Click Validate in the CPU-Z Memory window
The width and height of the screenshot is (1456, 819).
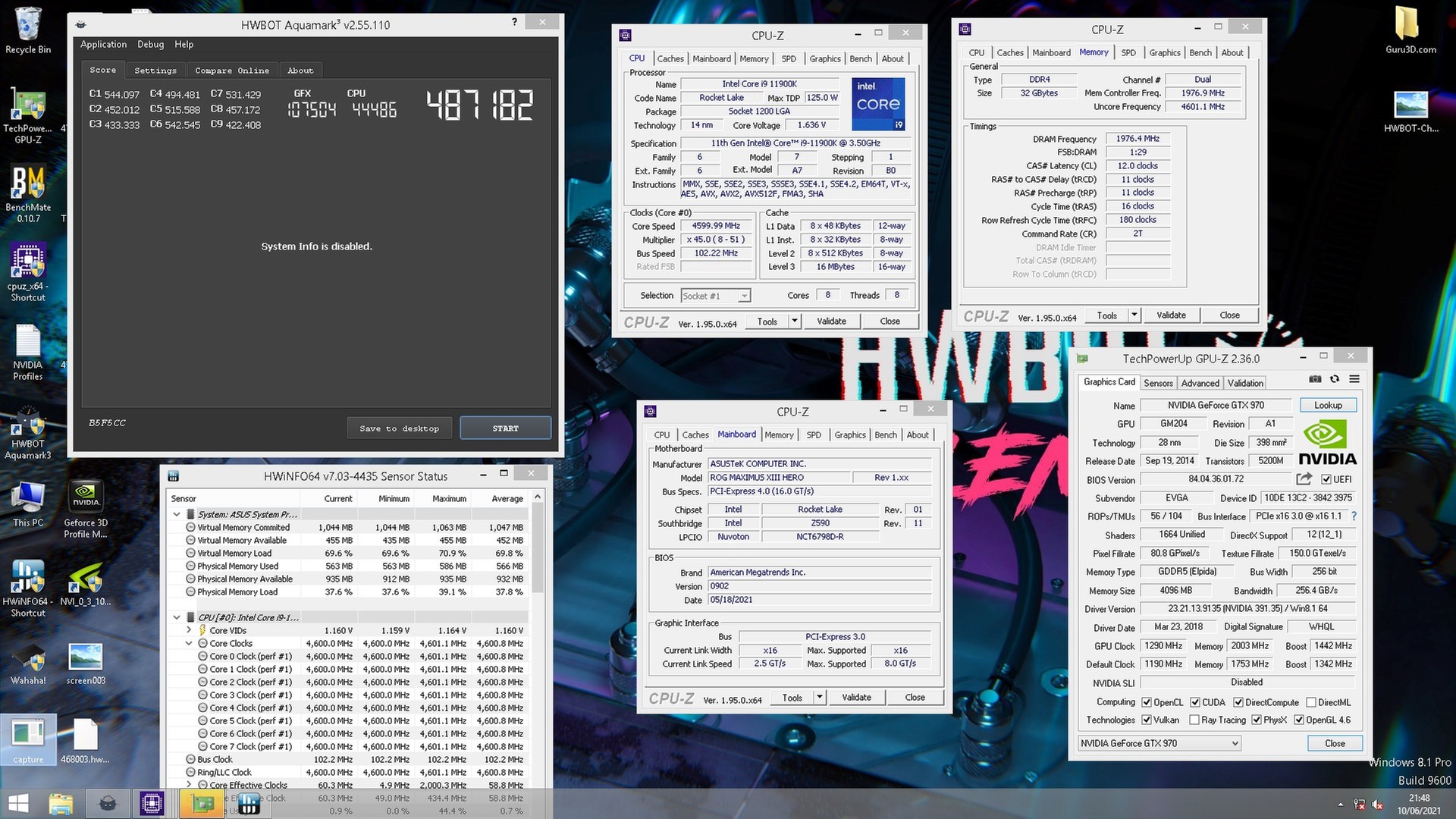coord(1171,315)
